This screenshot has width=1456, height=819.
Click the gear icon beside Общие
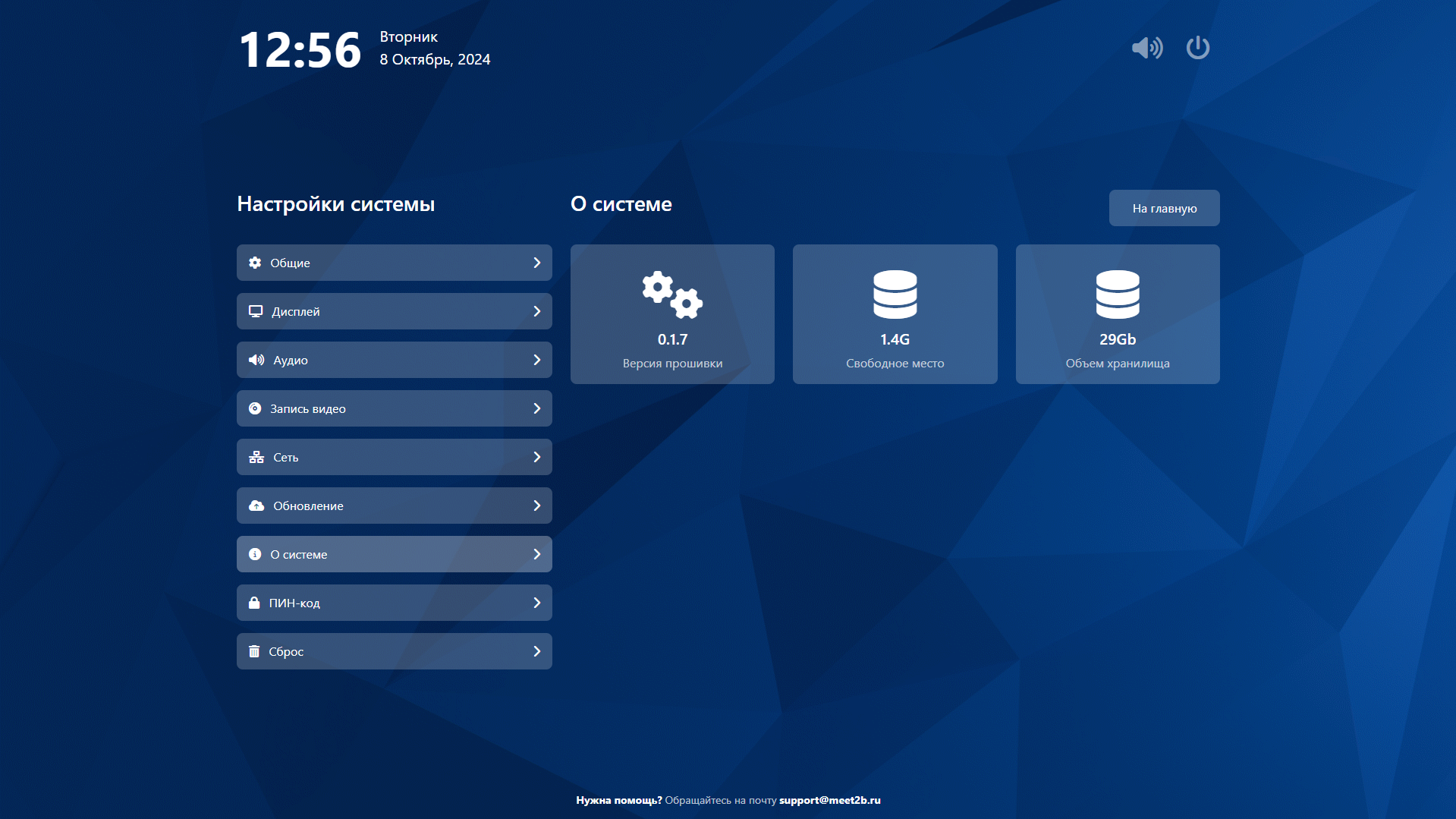pos(255,263)
